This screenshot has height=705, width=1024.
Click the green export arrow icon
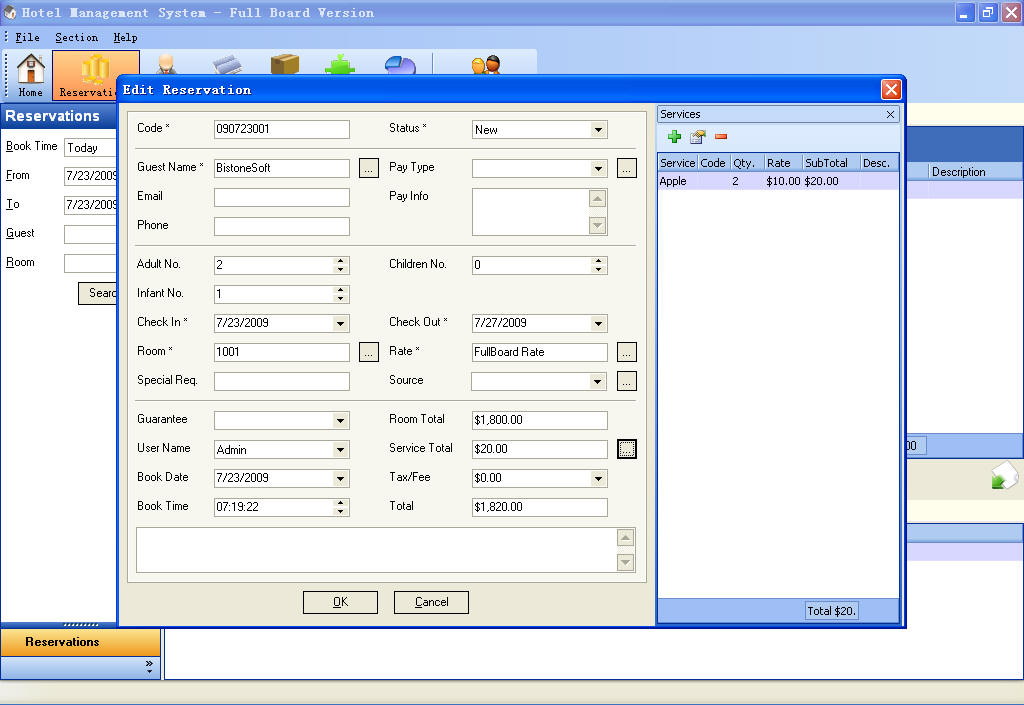tap(1003, 477)
